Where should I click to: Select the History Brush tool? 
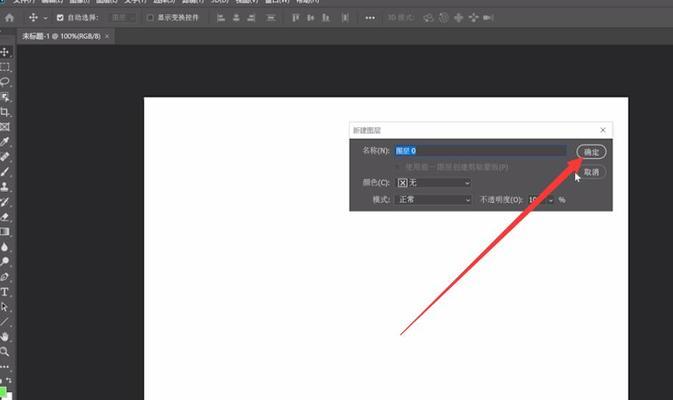(5, 202)
